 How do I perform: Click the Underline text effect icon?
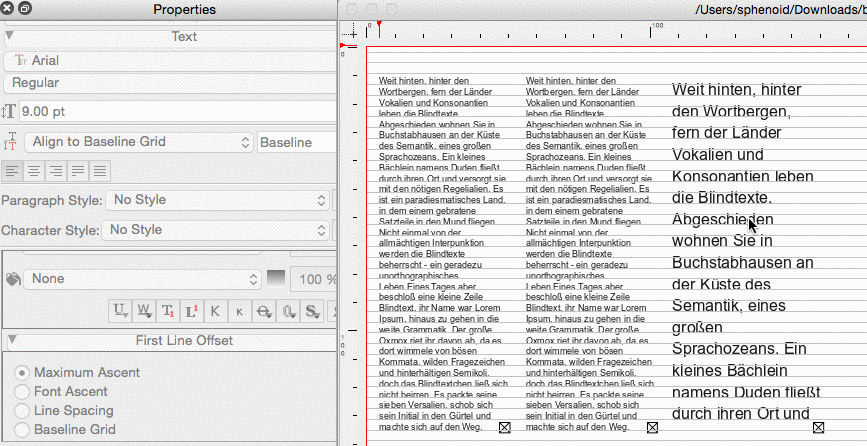pyautogui.click(x=121, y=311)
